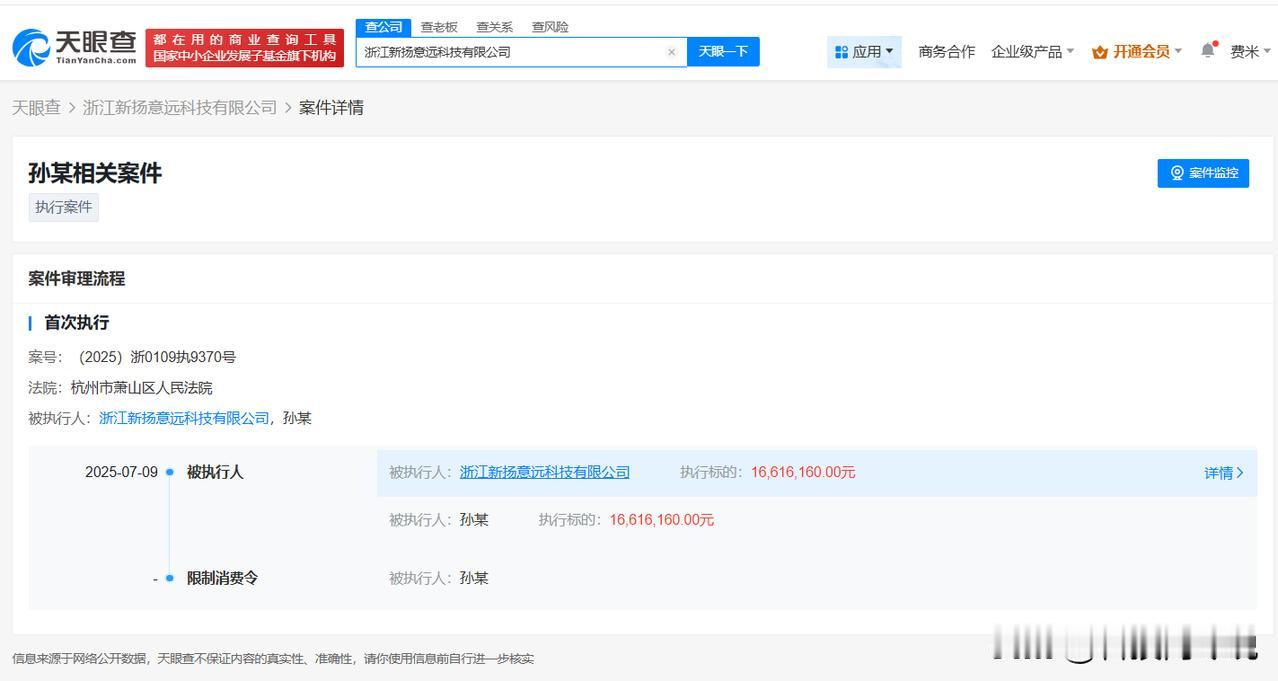Expand the 企业级产品 menu
The image size is (1278, 681).
1032,52
